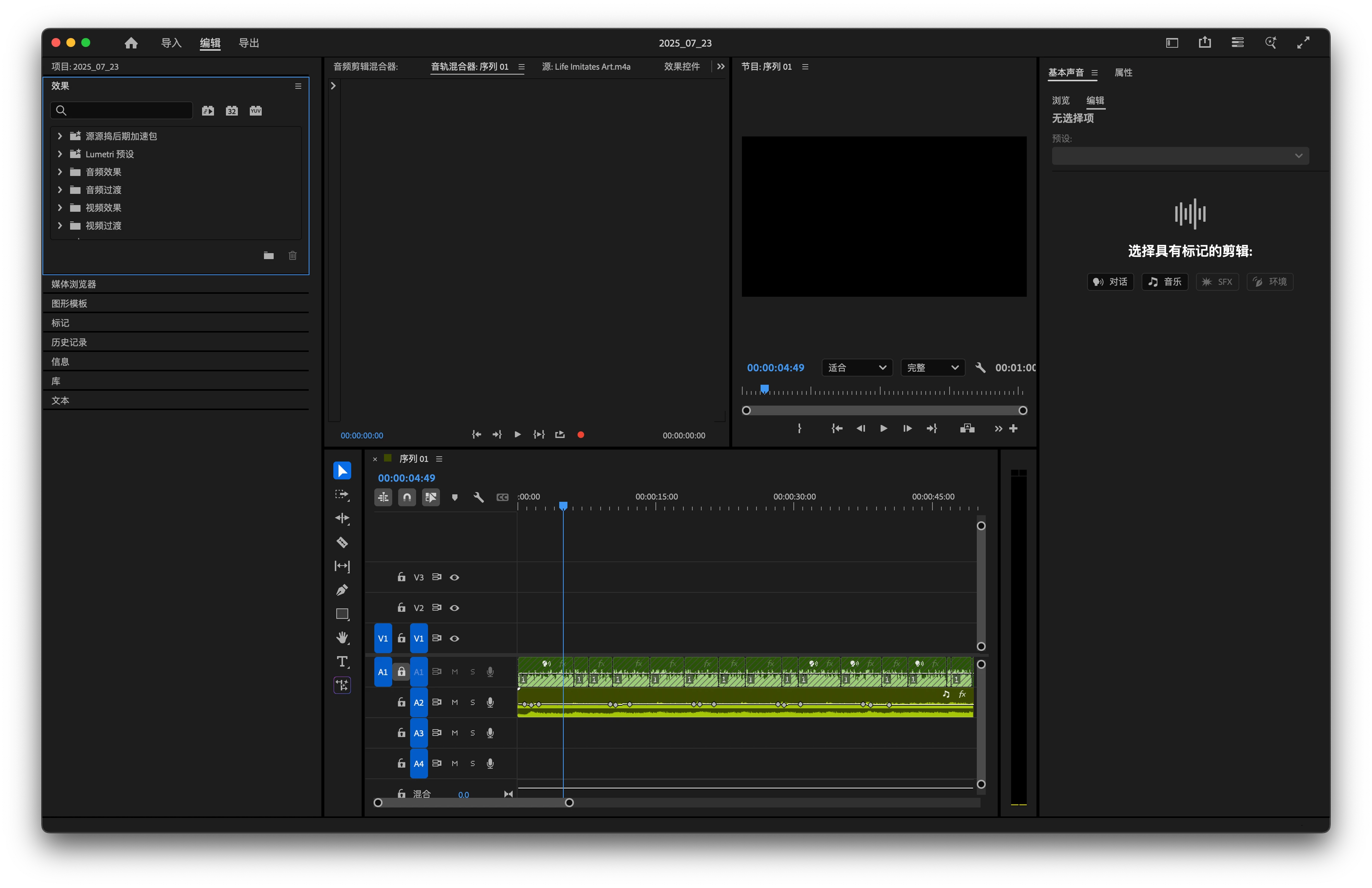
Task: Toggle visibility eye for track V2
Action: pyautogui.click(x=454, y=608)
